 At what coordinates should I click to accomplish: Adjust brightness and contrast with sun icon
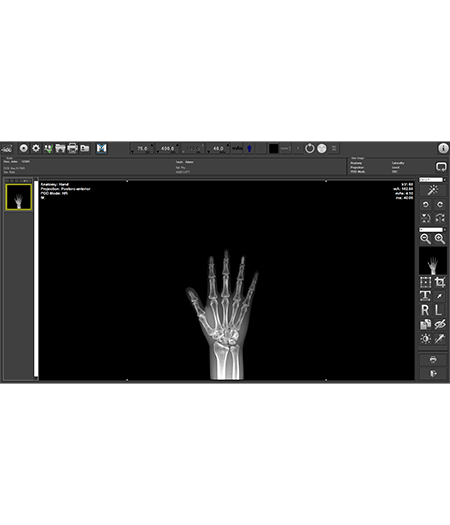426,339
